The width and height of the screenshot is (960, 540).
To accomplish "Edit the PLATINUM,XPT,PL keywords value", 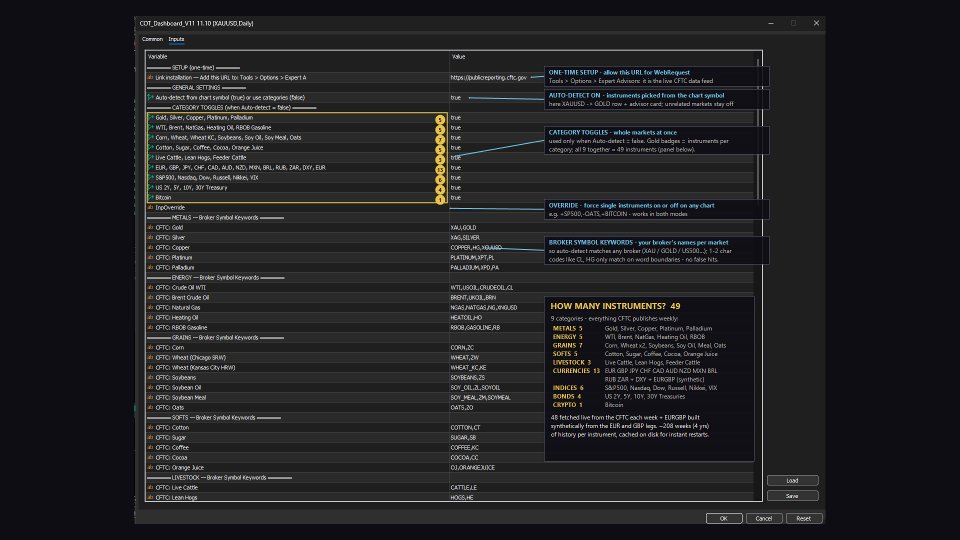I will (x=472, y=258).
